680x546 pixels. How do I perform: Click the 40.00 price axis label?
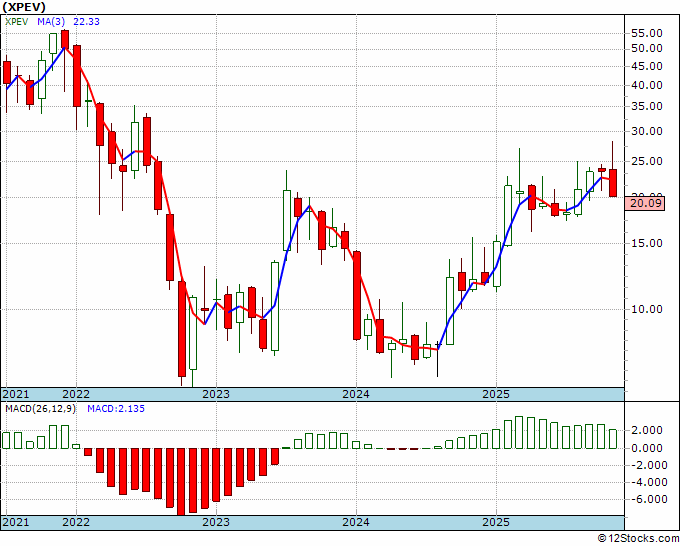pyautogui.click(x=647, y=85)
